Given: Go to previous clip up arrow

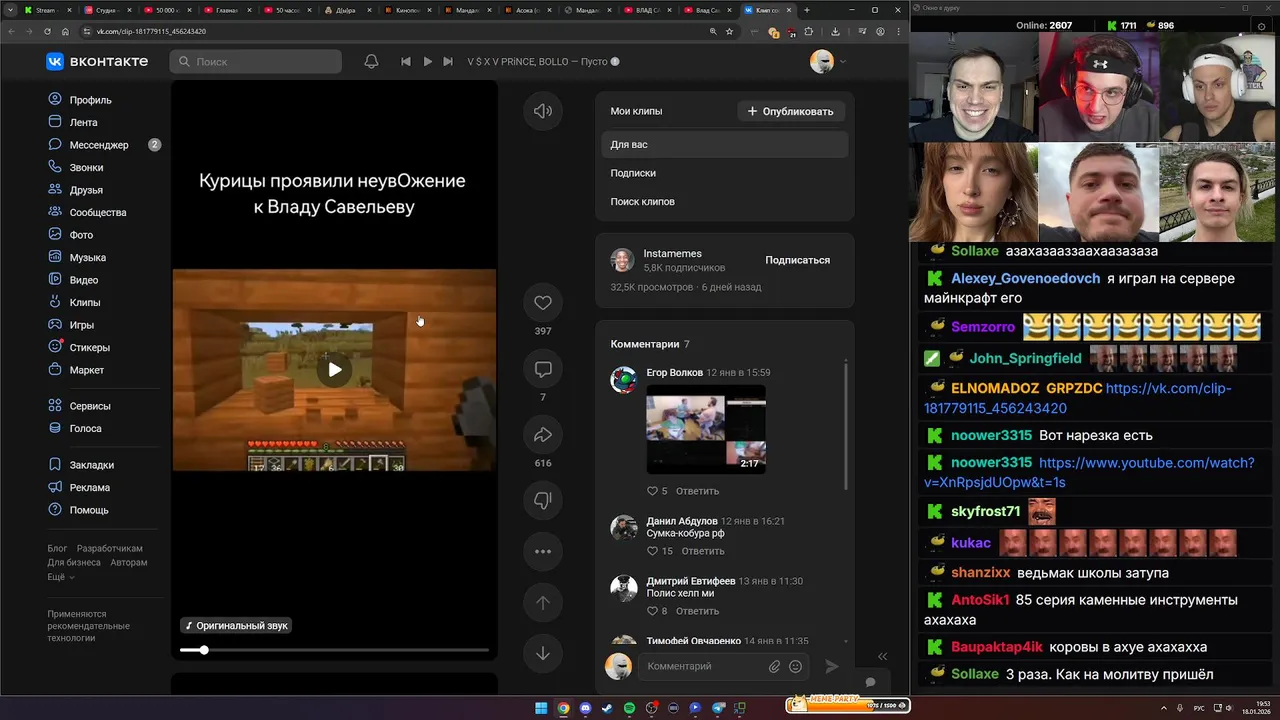Looking at the screenshot, I should pos(543,603).
